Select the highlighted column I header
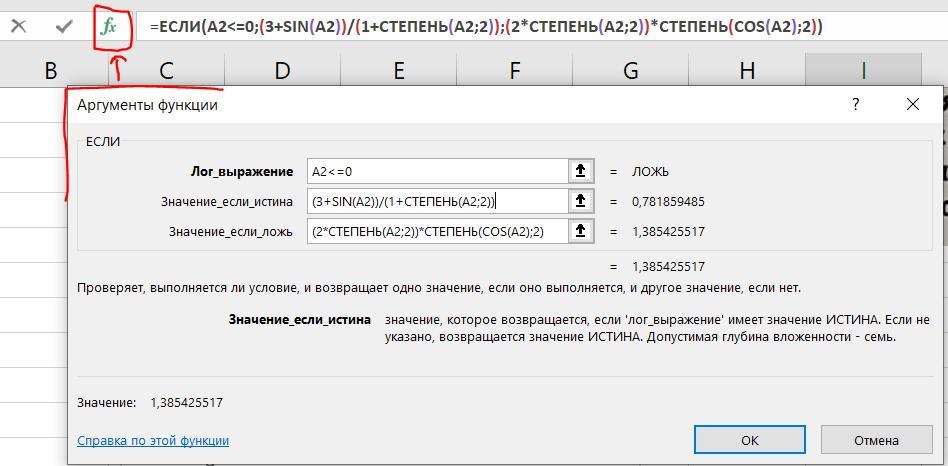Image resolution: width=948 pixels, height=466 pixels. tap(863, 70)
